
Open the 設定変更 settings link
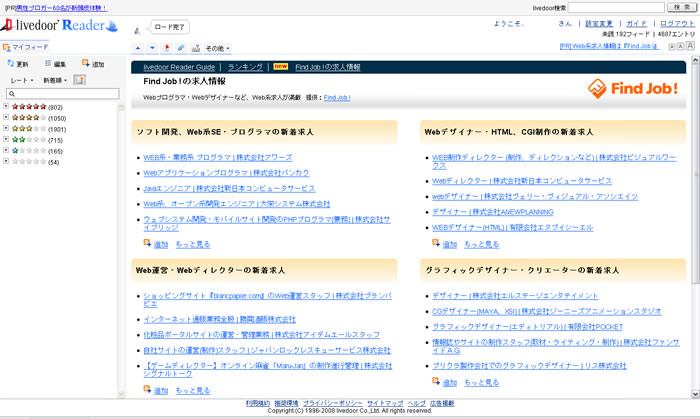pos(599,24)
